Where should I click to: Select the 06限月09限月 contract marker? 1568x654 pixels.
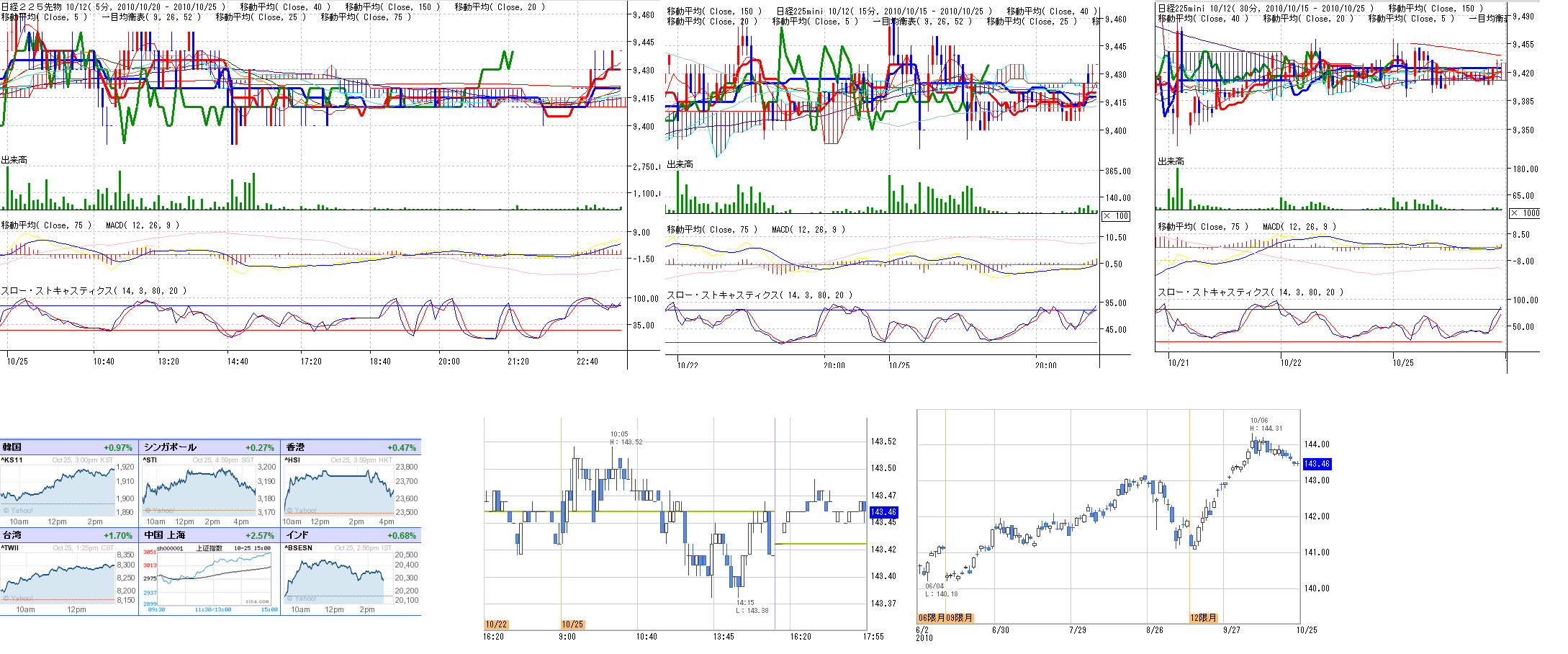[x=945, y=618]
